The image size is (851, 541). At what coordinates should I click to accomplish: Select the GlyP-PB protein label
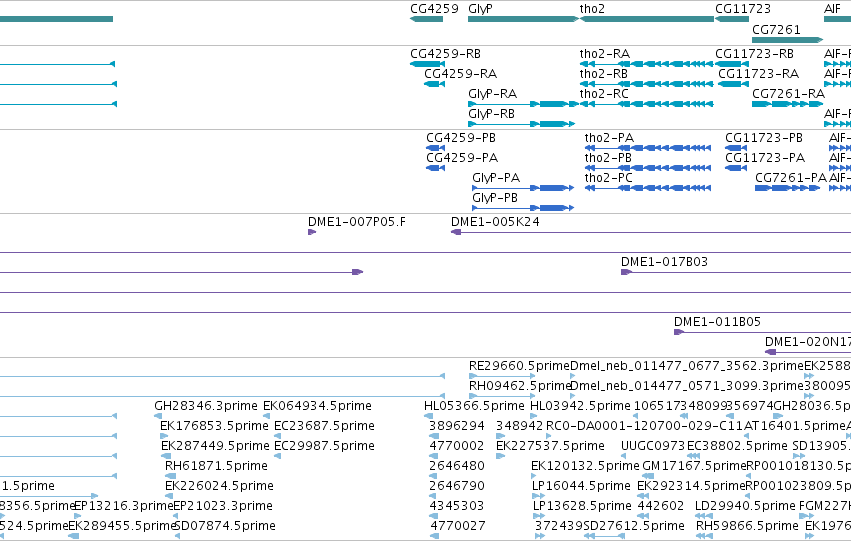(495, 198)
